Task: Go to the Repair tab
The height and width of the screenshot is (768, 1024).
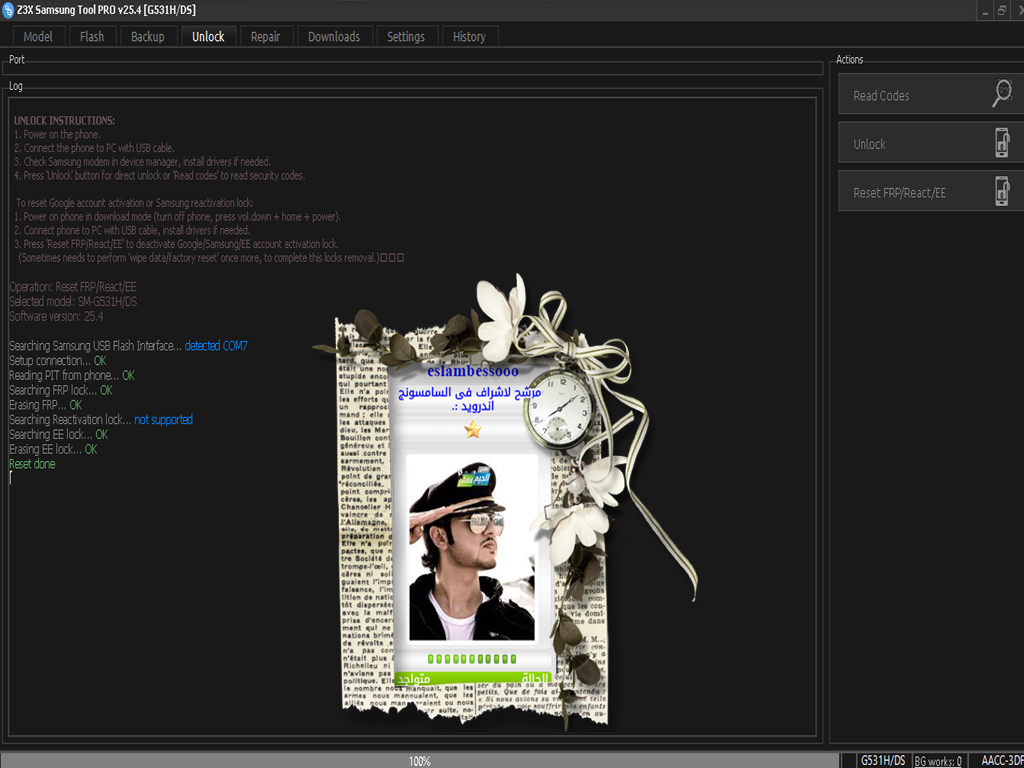Action: click(265, 37)
